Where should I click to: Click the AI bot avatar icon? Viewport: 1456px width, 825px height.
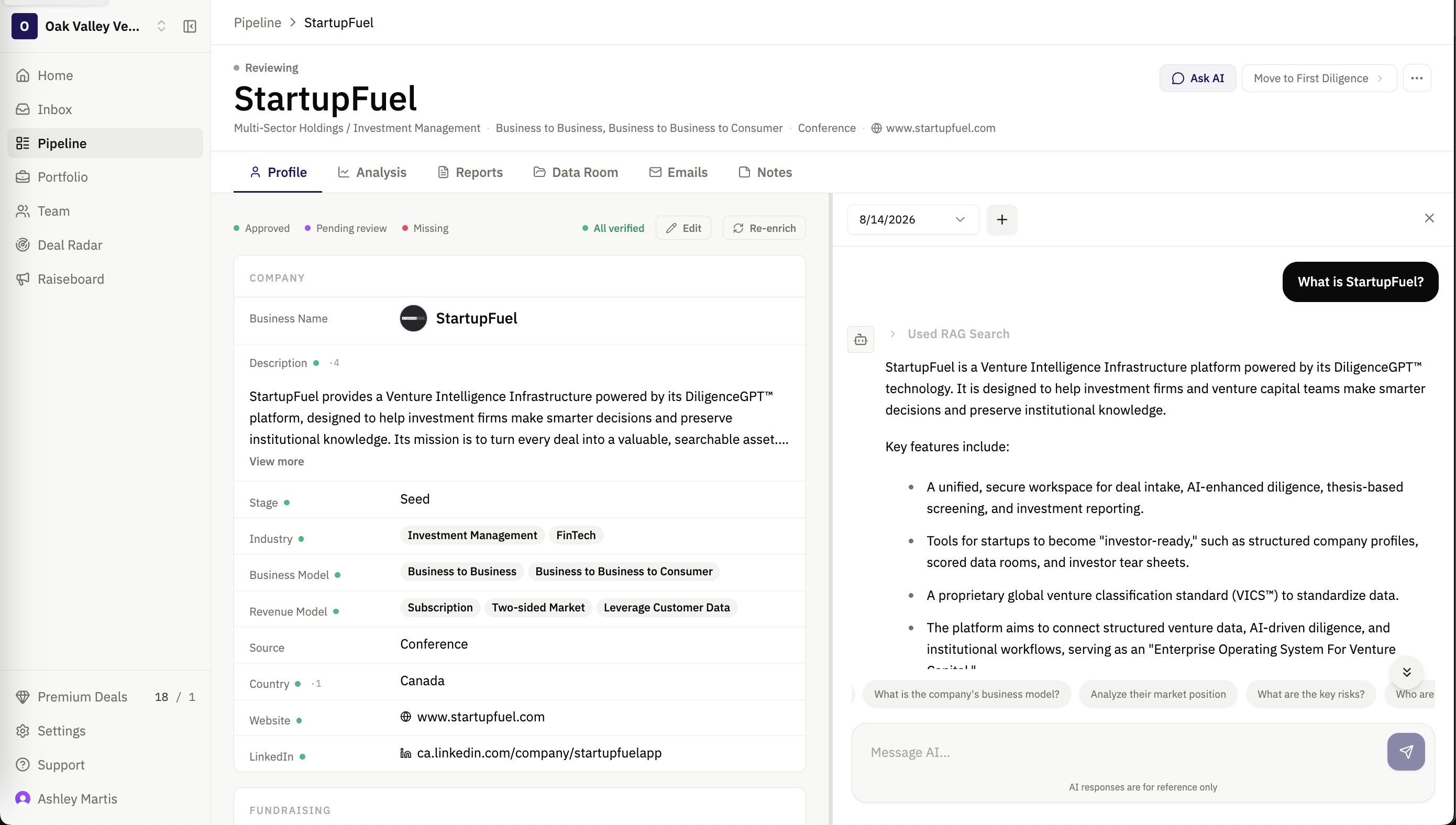pyautogui.click(x=861, y=339)
